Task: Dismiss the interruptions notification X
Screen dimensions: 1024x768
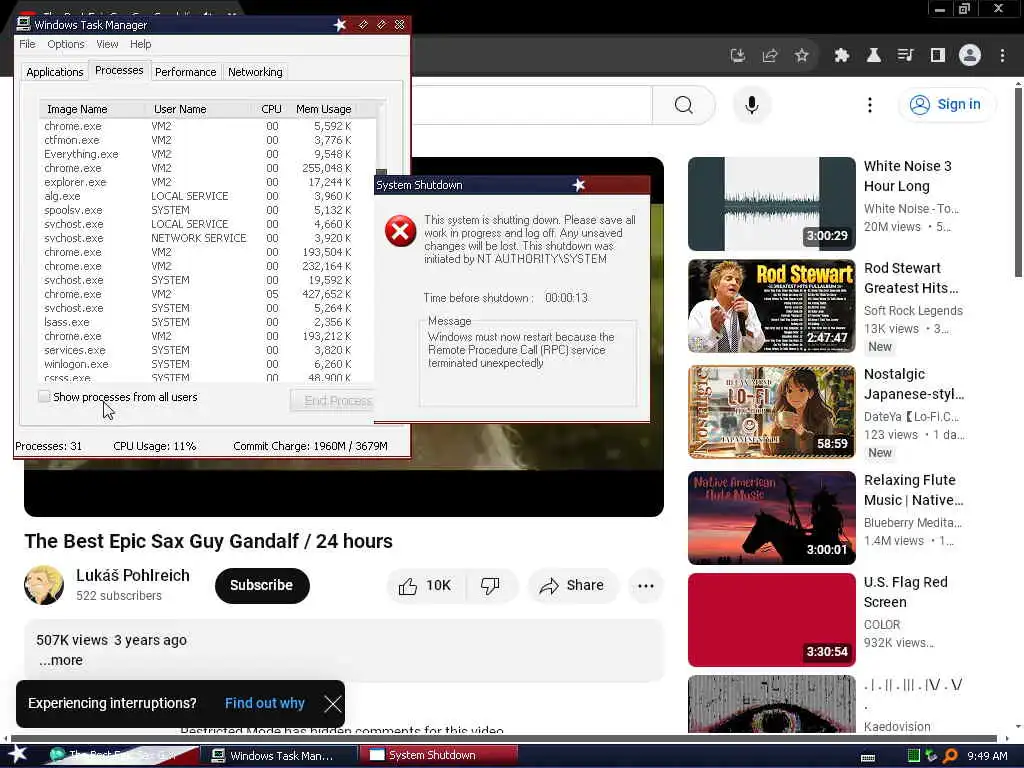Action: pos(332,703)
